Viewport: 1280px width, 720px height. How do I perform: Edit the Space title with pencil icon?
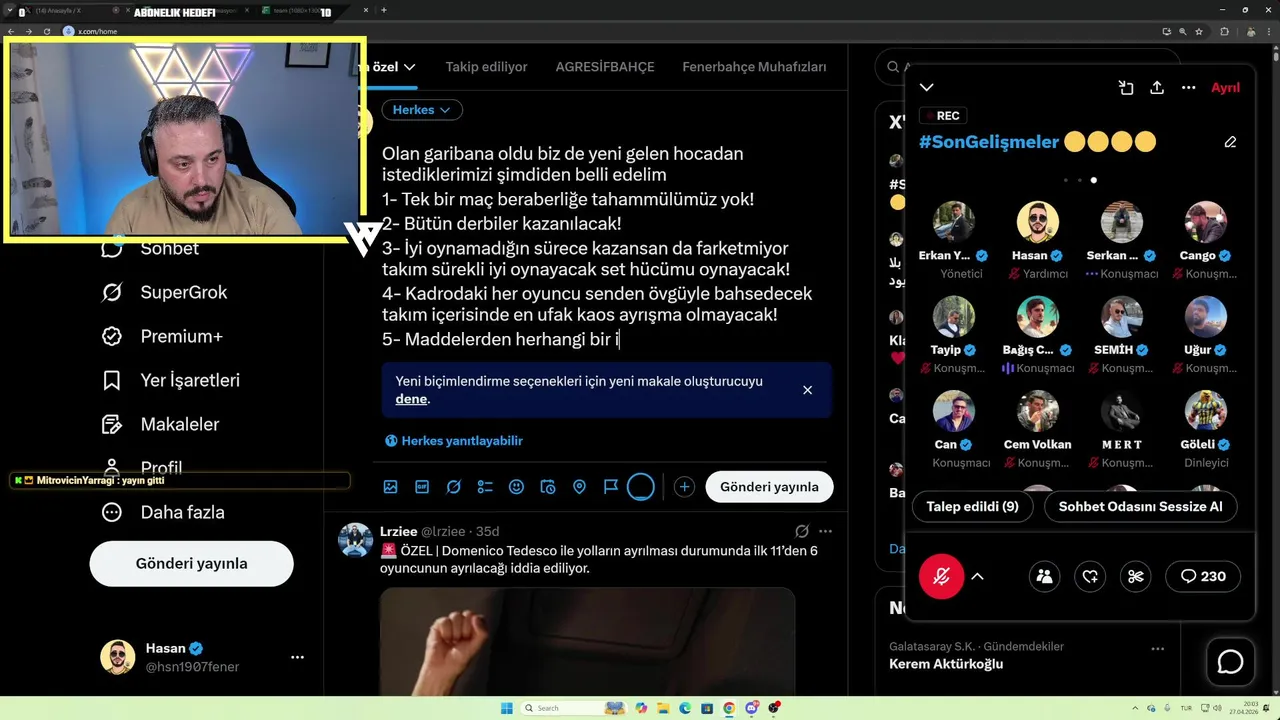(1230, 142)
